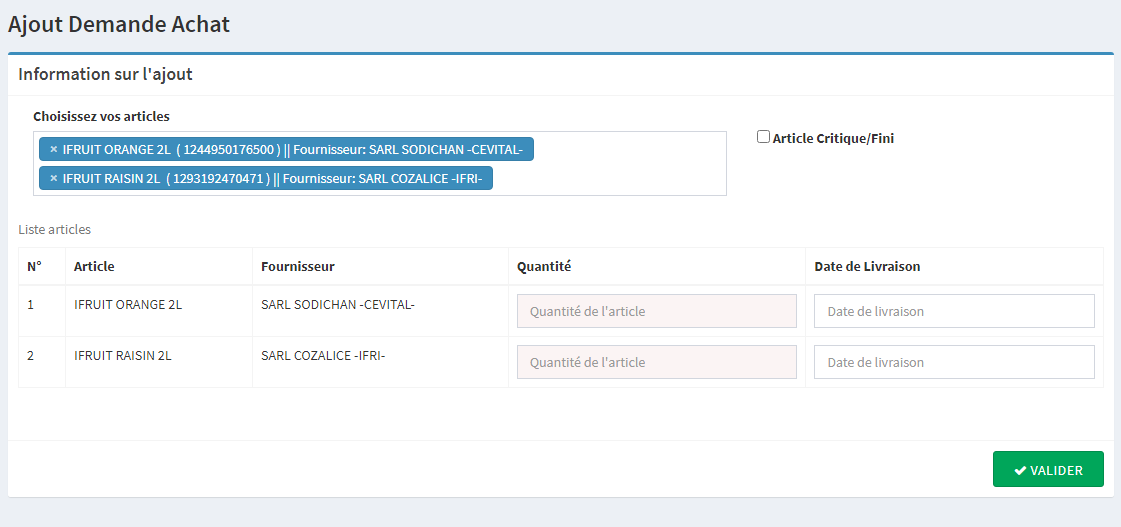Click the Date de Livraison column header
Screen dimensions: 1121x527
[x=867, y=267]
